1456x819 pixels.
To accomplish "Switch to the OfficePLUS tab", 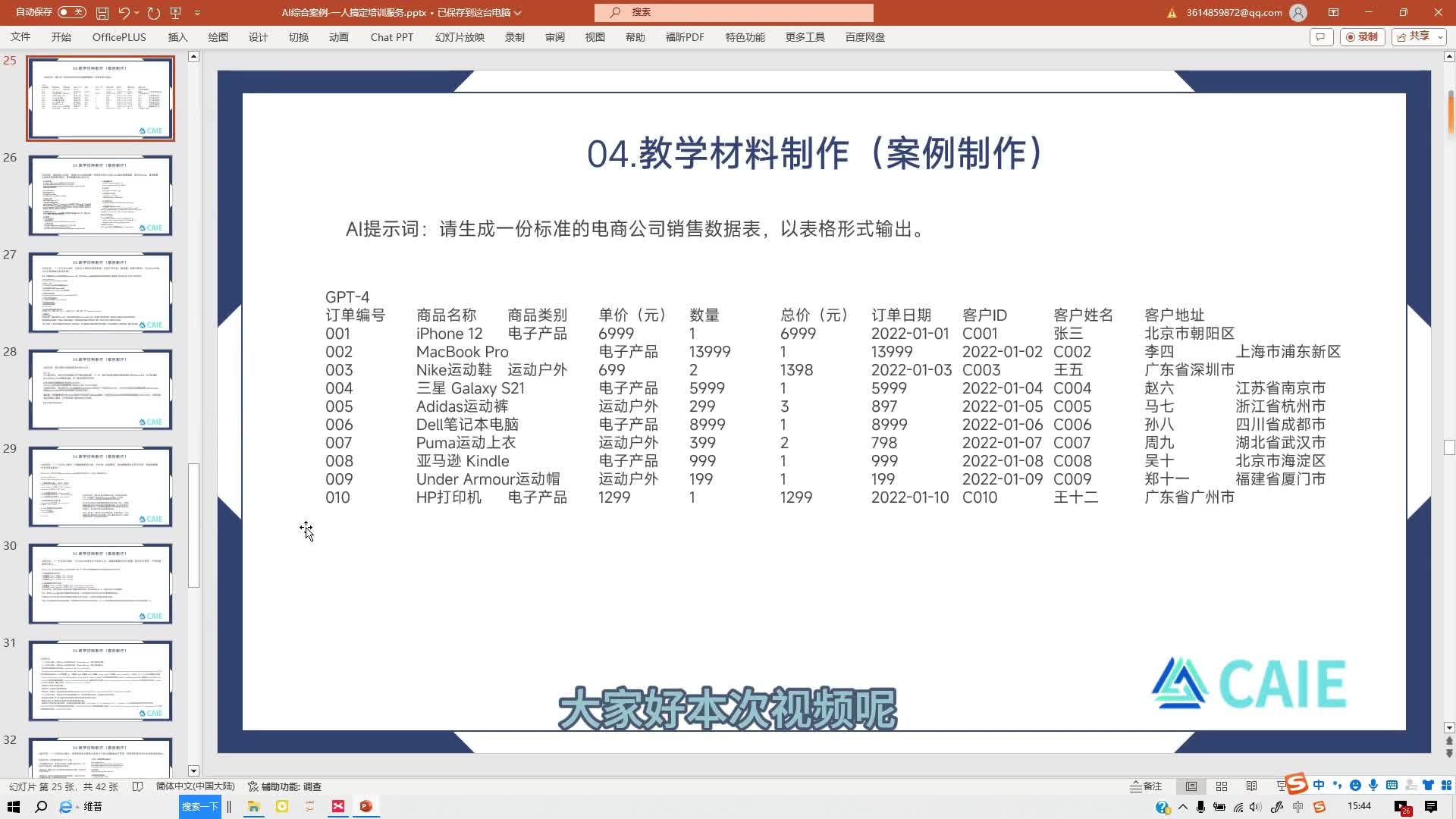I will click(119, 37).
